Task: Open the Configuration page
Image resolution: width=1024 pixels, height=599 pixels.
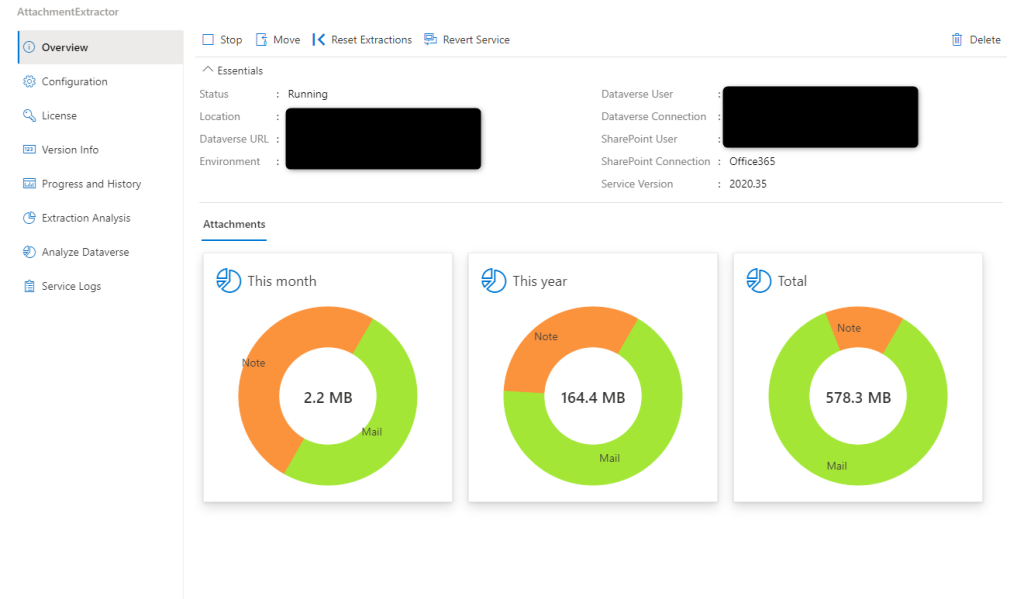Action: (101, 82)
